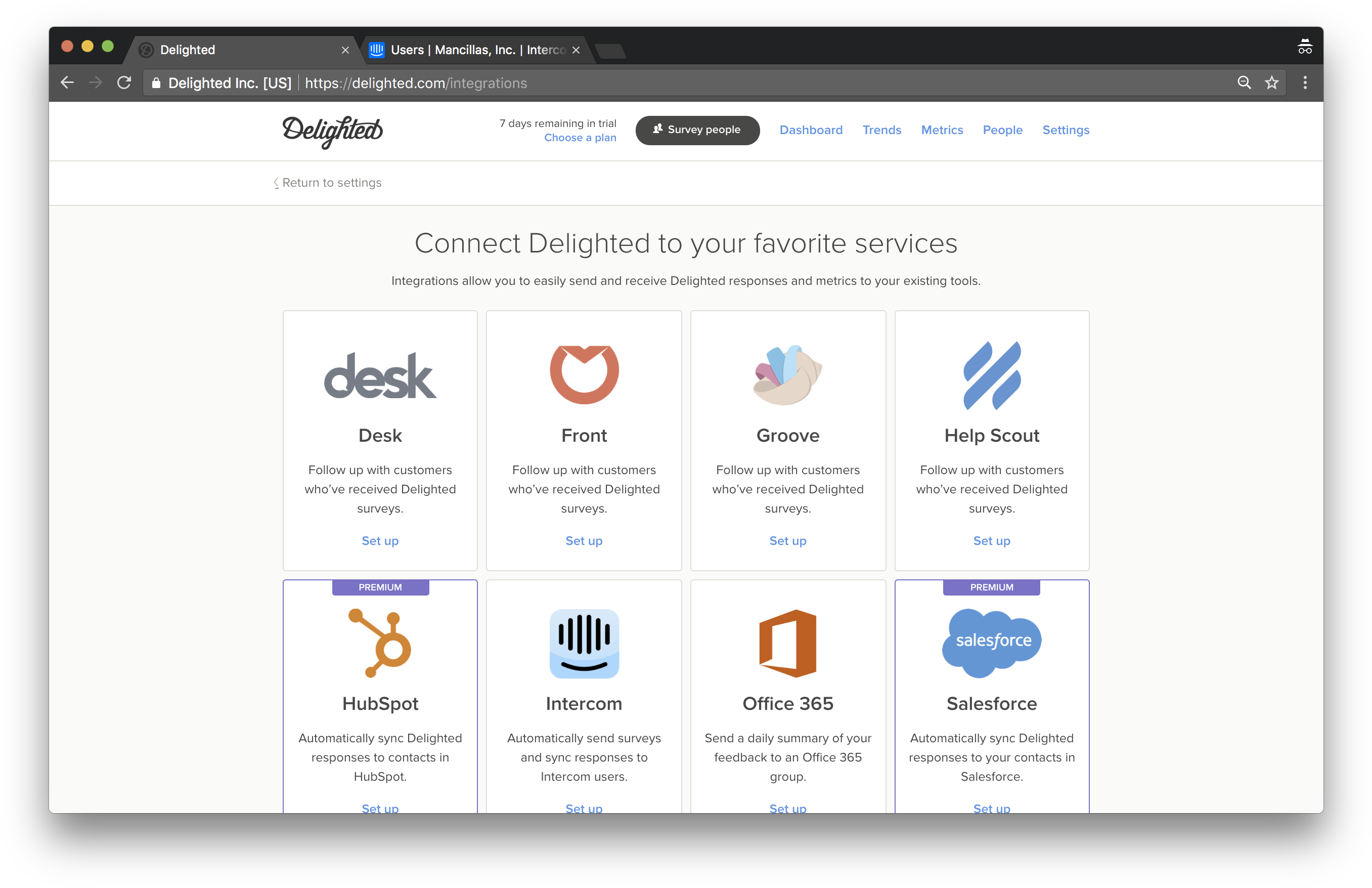Click the Salesforce cloud logo

(991, 643)
